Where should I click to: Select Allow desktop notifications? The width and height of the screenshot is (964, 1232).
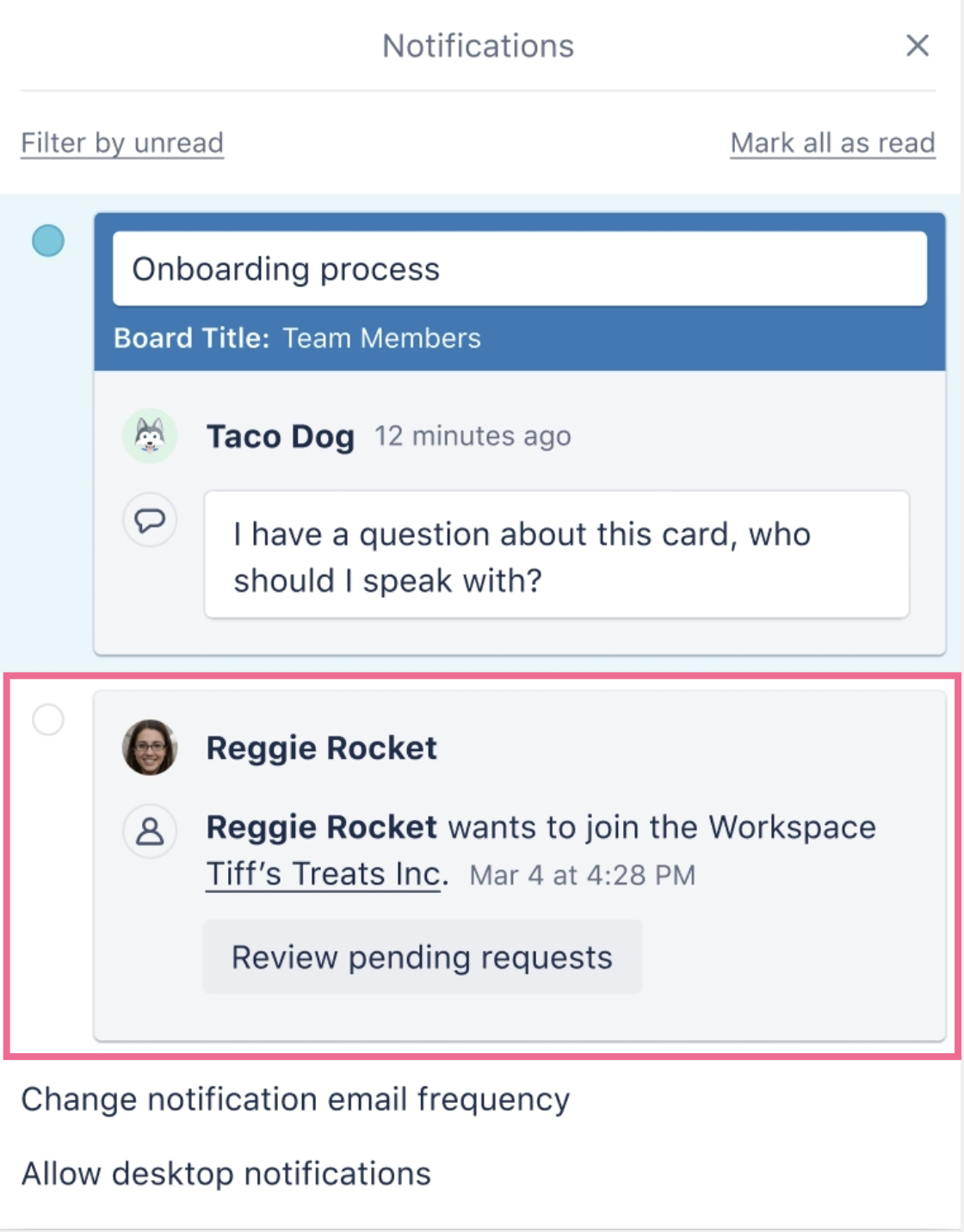point(226,1174)
